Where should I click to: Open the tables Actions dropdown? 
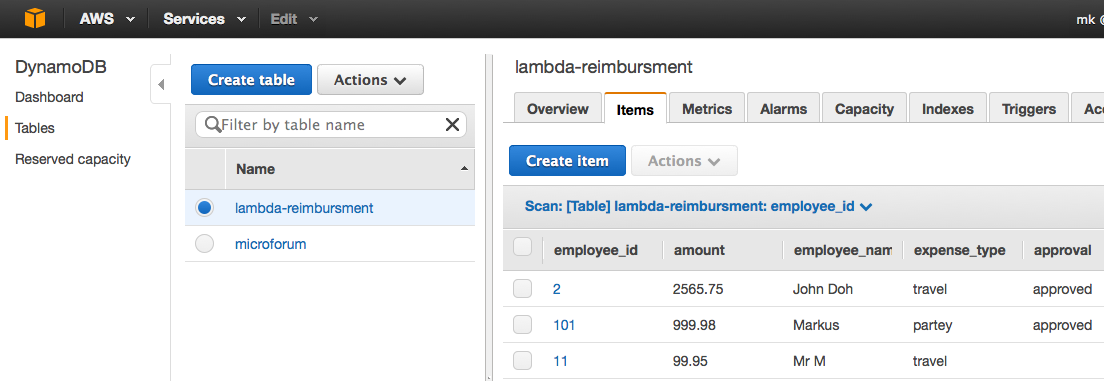[370, 80]
